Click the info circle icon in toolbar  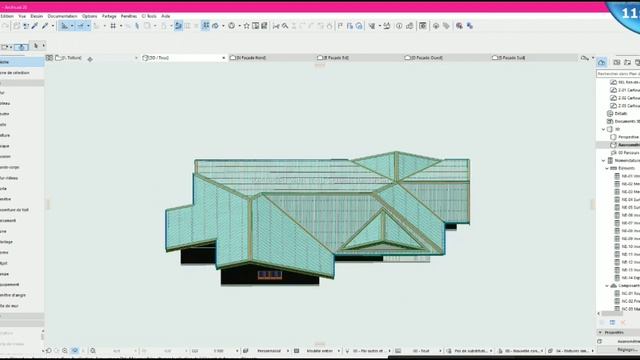(x=399, y=26)
